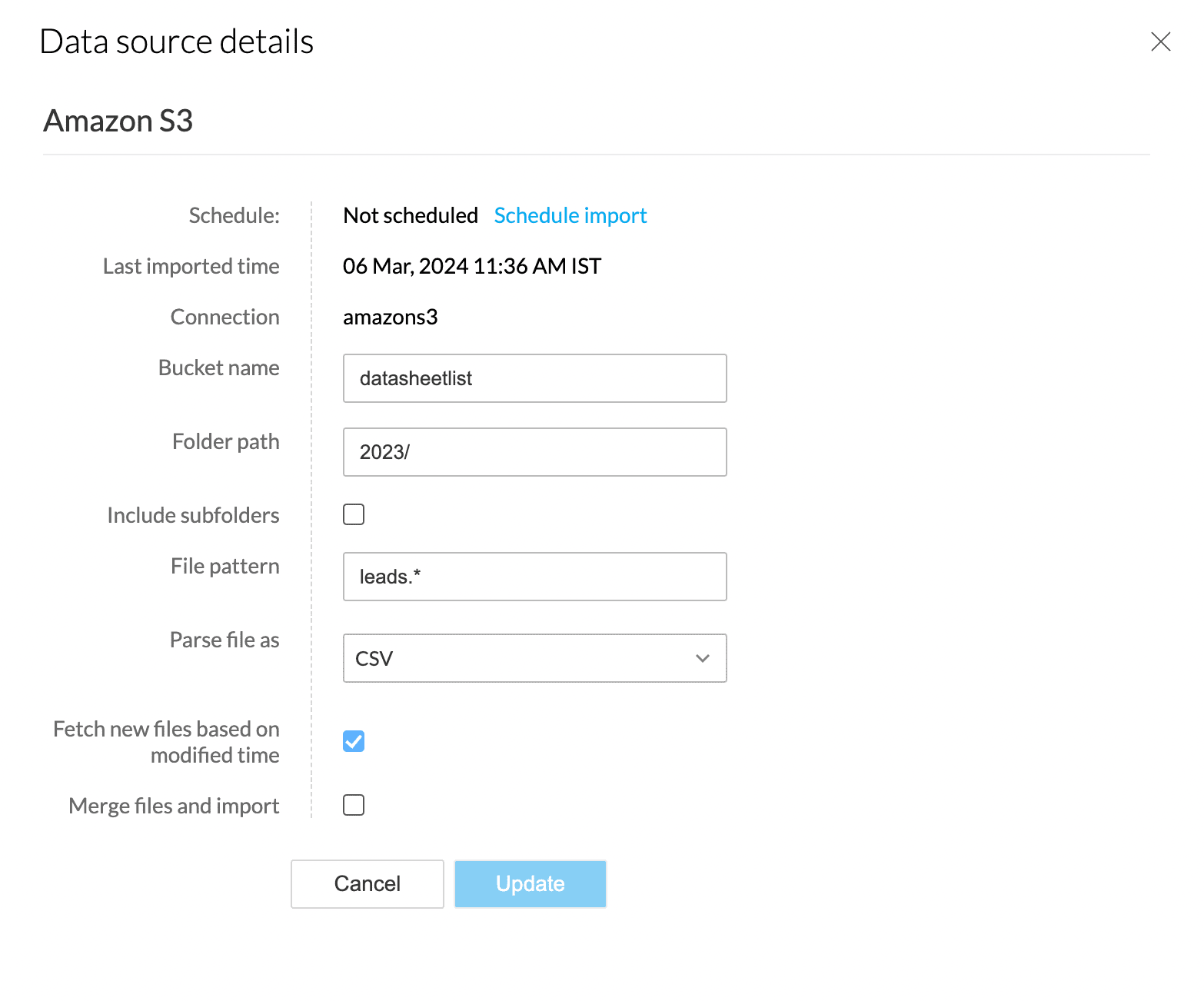
Task: Click the Bucket name label
Action: point(218,367)
